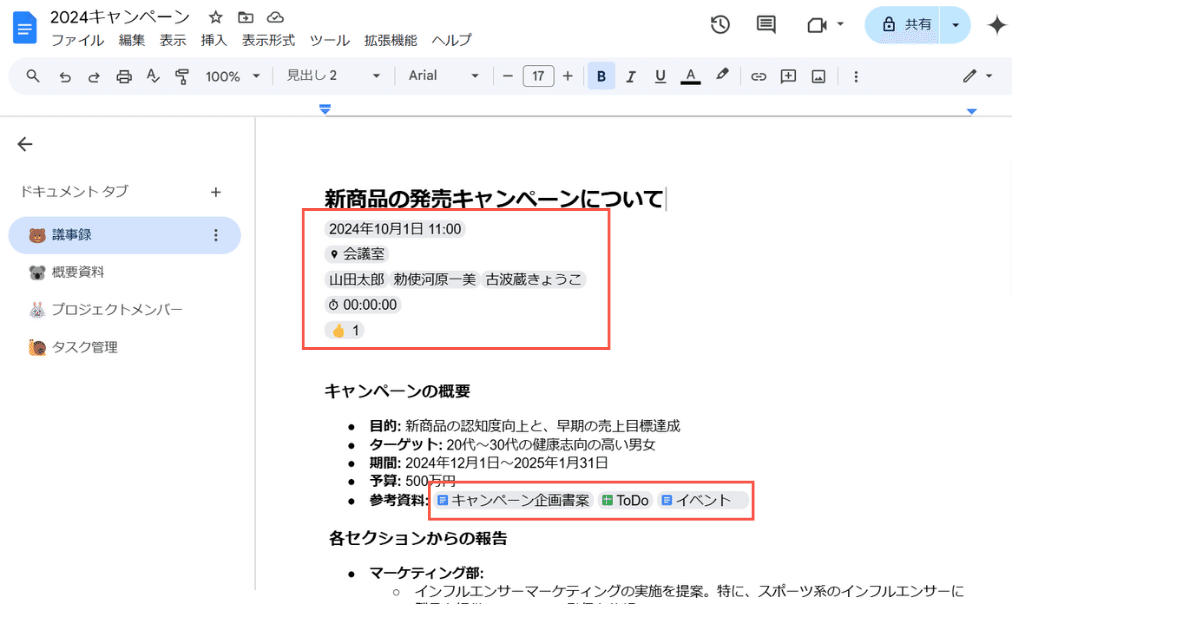Open the Gemini sparkle icon
Image resolution: width=1200 pixels, height=628 pixels.
[997, 25]
